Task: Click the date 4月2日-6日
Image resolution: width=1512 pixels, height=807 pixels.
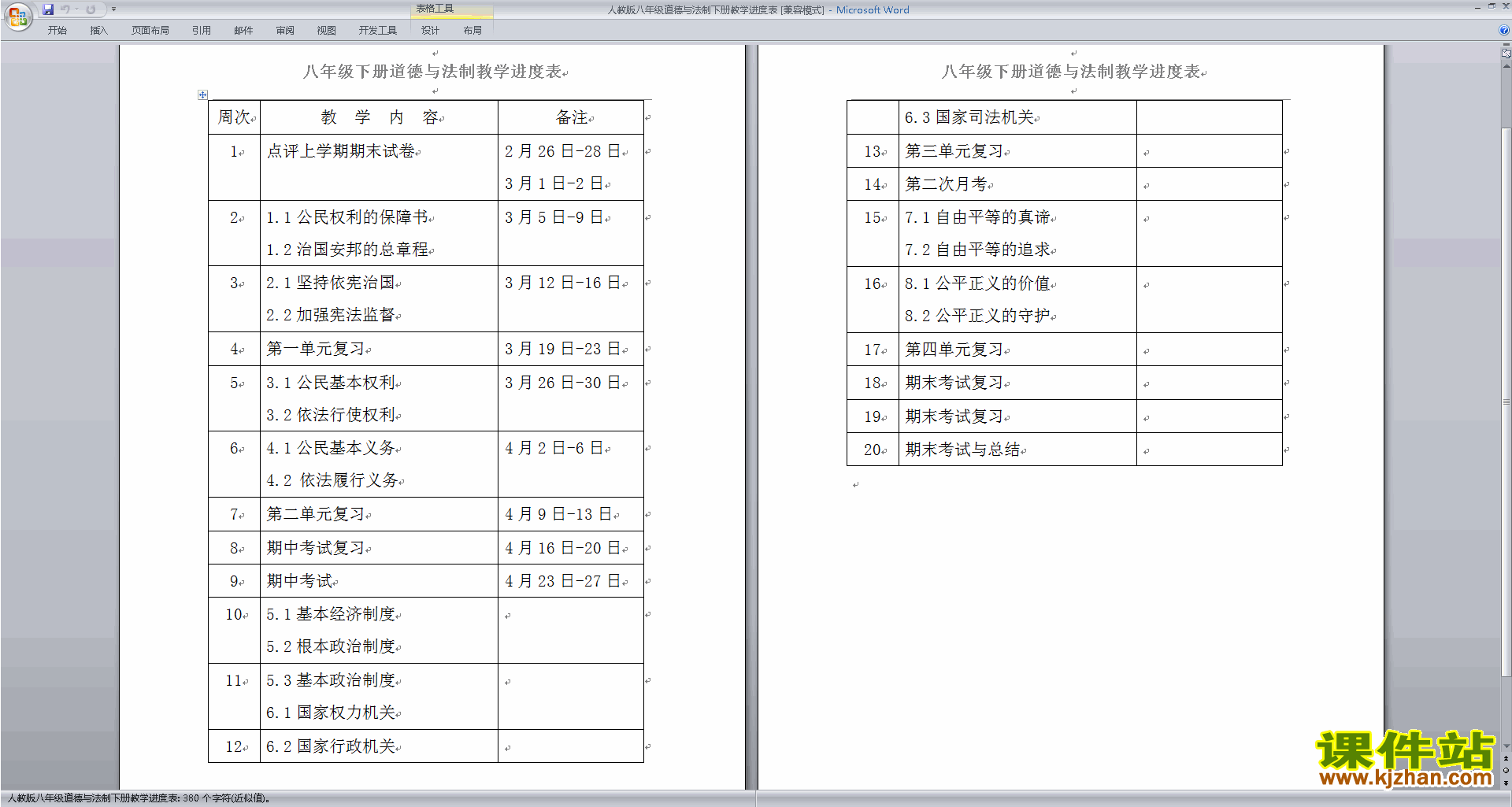Action: click(x=554, y=448)
